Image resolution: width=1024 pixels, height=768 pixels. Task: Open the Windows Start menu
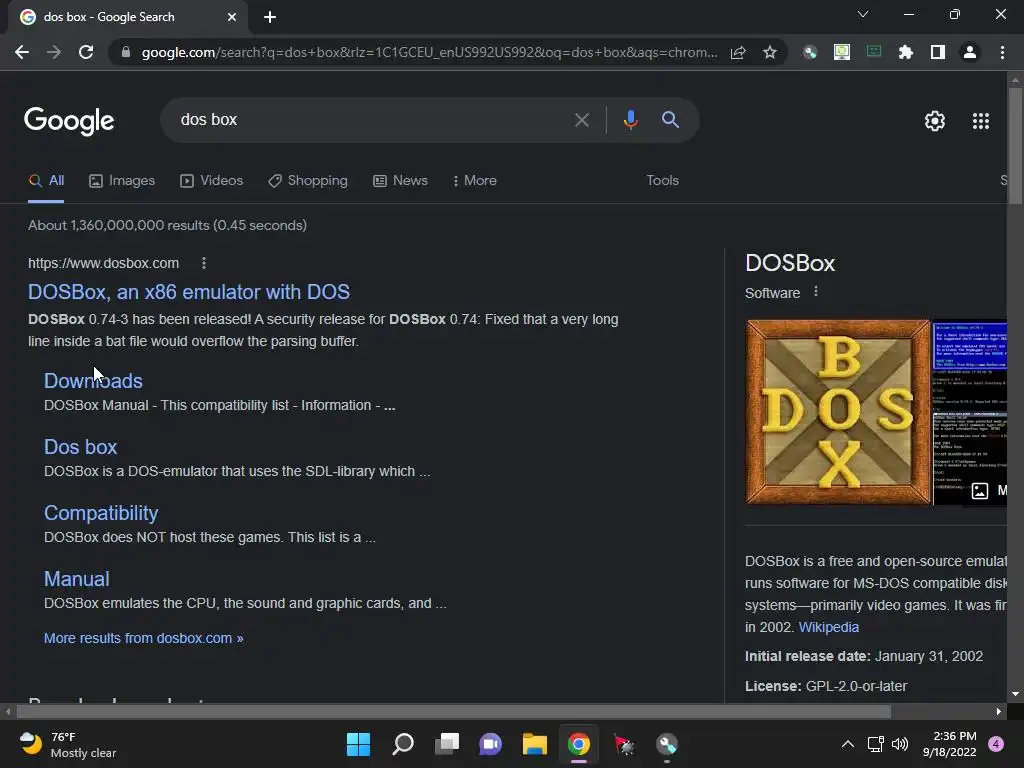tap(358, 744)
